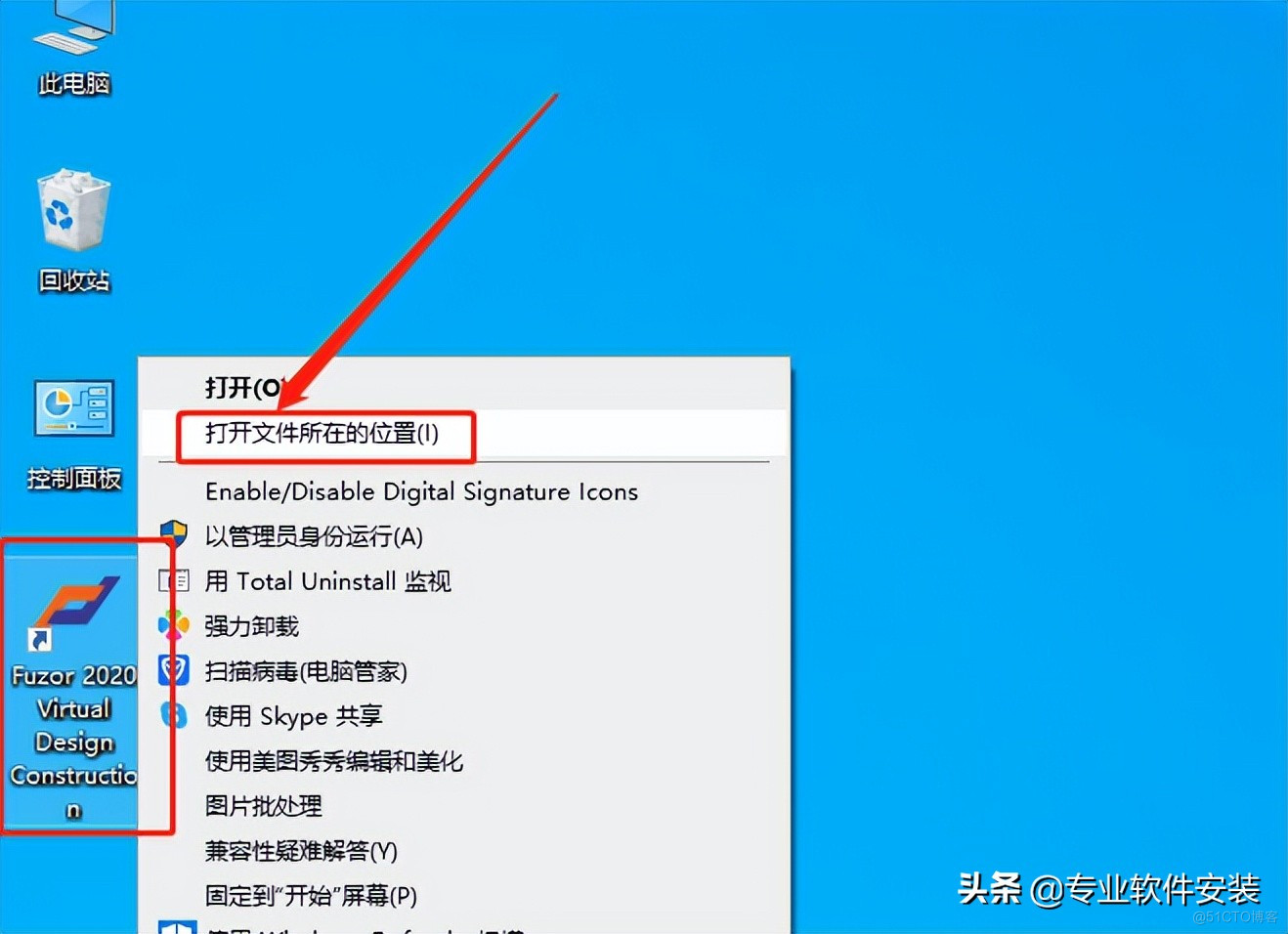Select the 回收站 recycle bin icon
The width and height of the screenshot is (1288, 934).
pyautogui.click(x=73, y=232)
